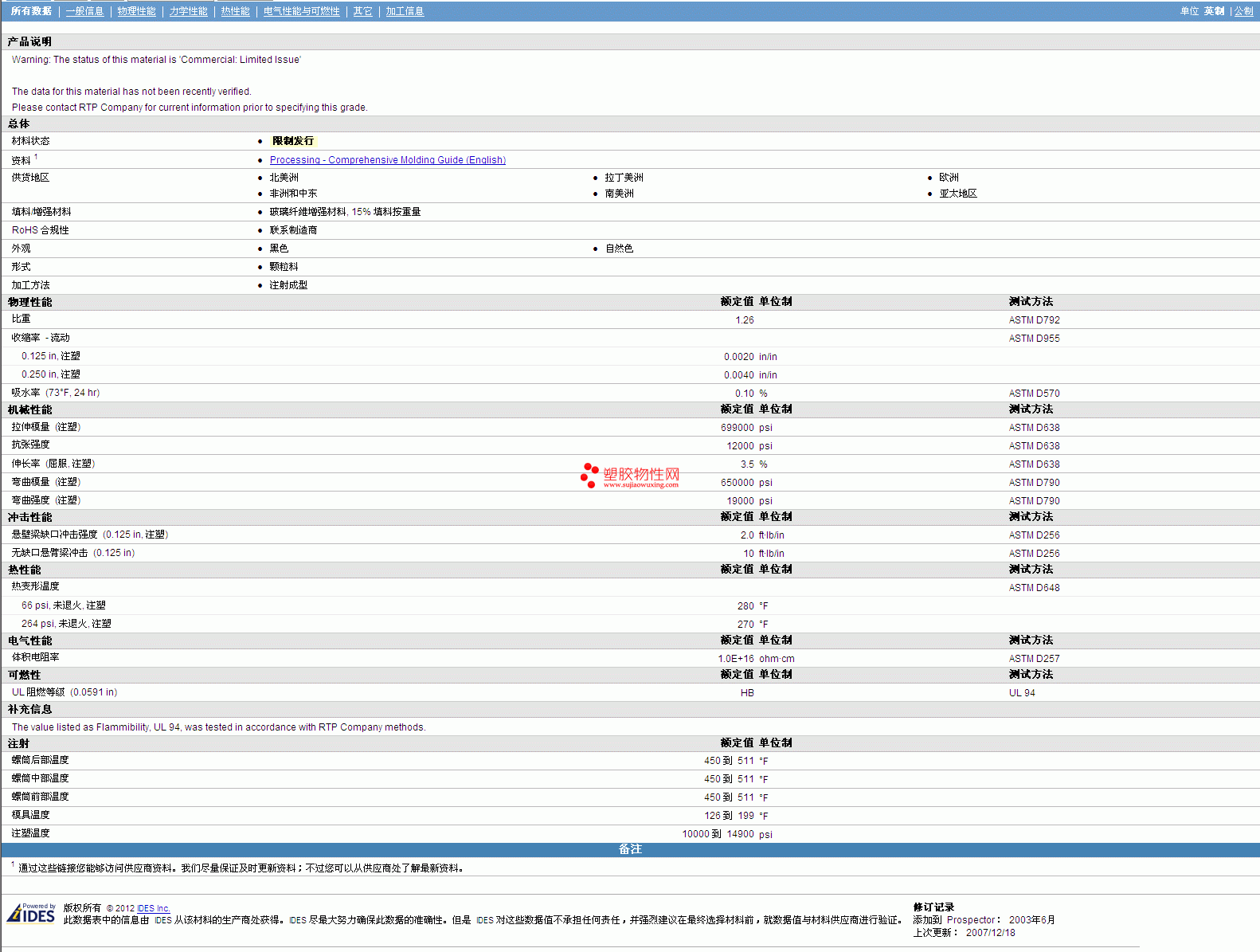Image resolution: width=1260 pixels, height=952 pixels.
Task: Switch units to 公制
Action: [x=1243, y=11]
